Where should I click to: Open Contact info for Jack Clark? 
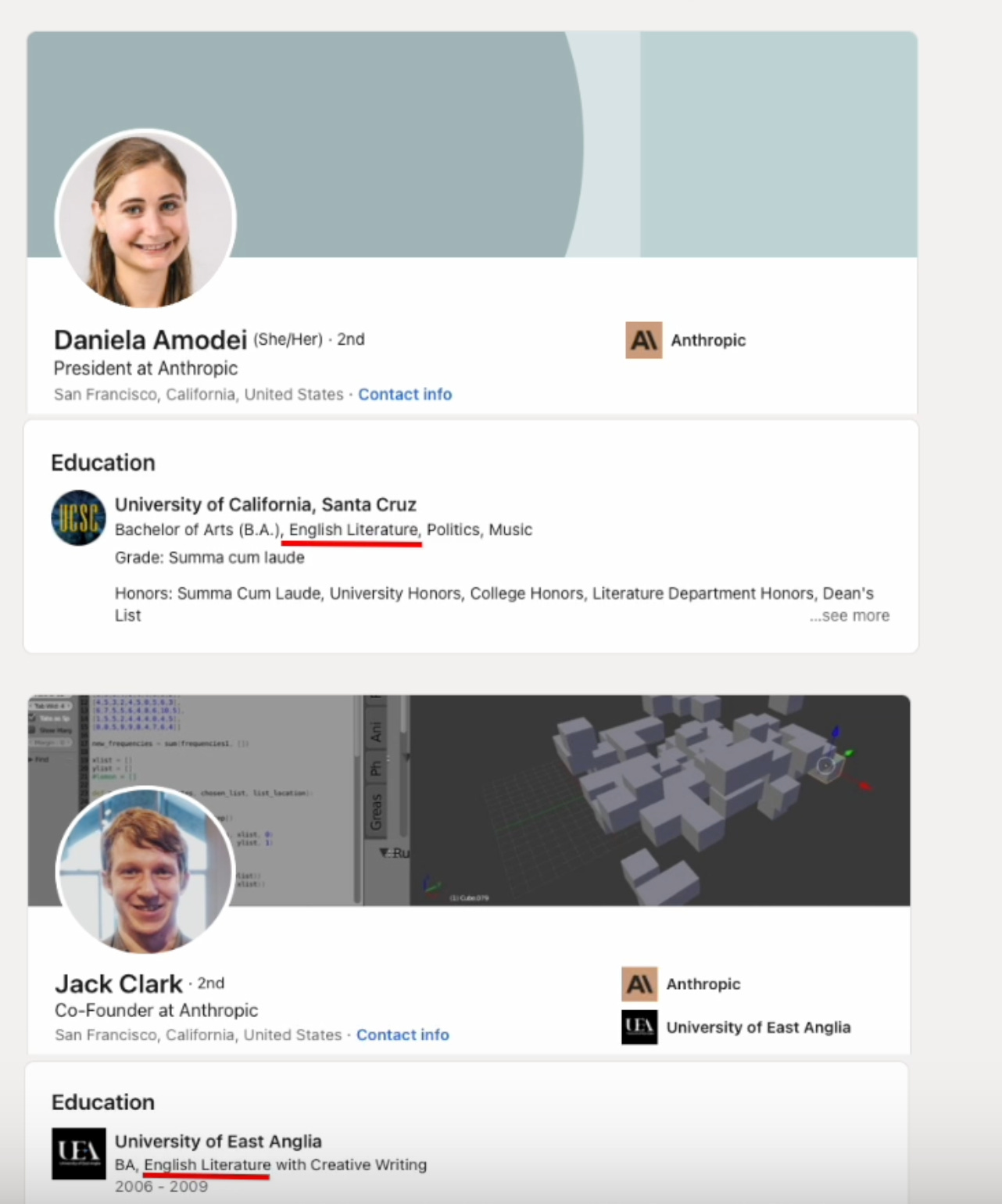[x=403, y=1035]
